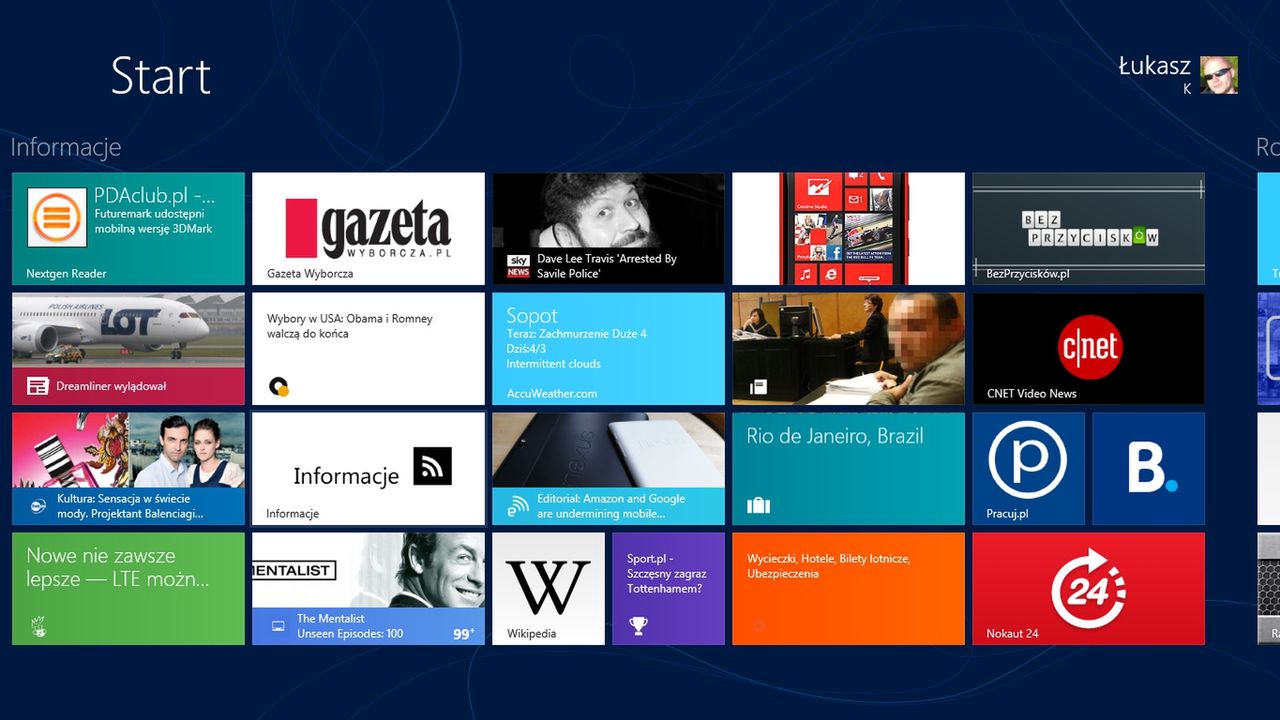Launch the Nokaut 24 tile
Viewport: 1280px width, 720px height.
click(x=1088, y=589)
